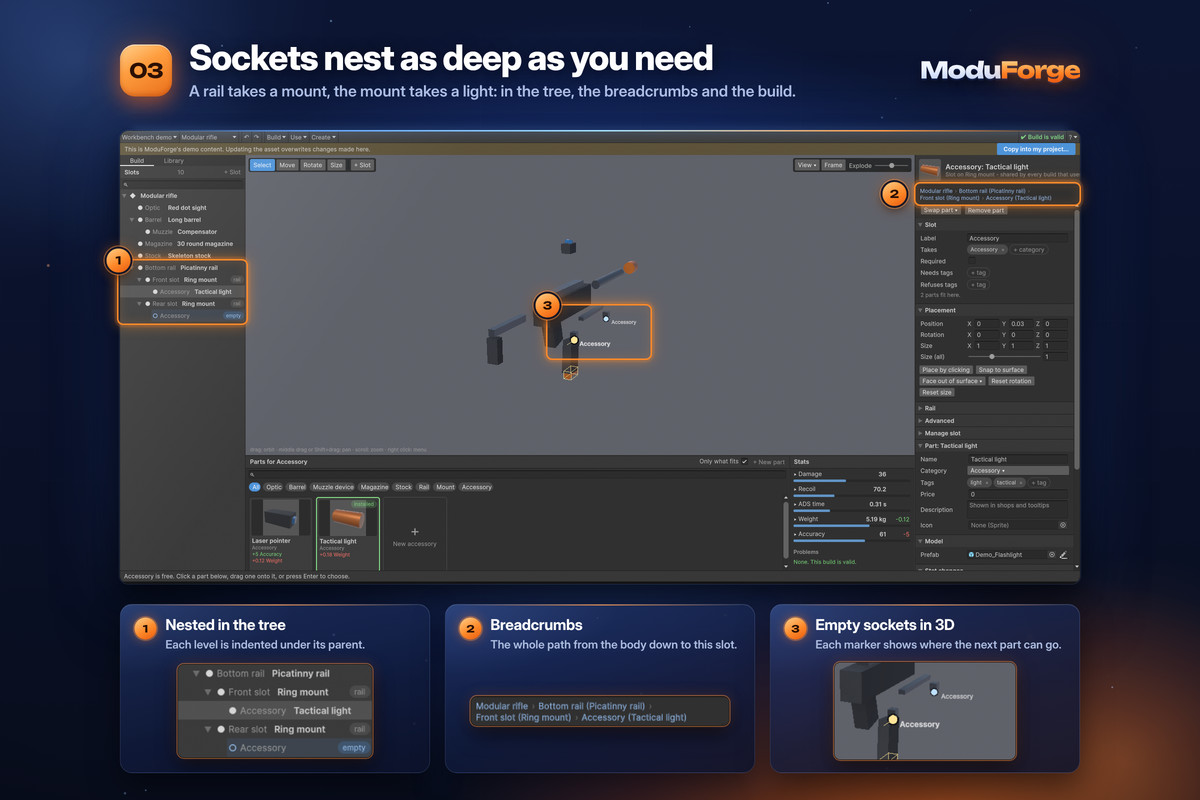Remove the Accessory chip from Takes
The image size is (1200, 800).
[1002, 250]
